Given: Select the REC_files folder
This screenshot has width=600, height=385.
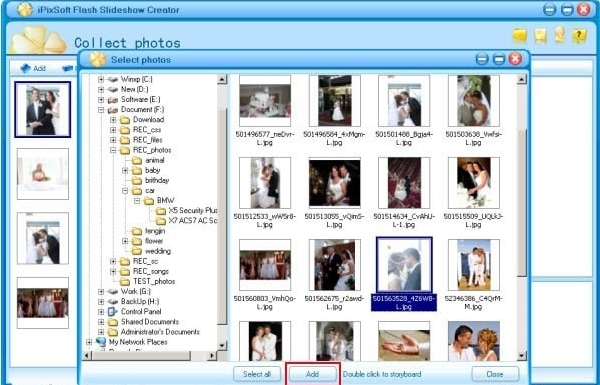Looking at the screenshot, I should point(148,140).
